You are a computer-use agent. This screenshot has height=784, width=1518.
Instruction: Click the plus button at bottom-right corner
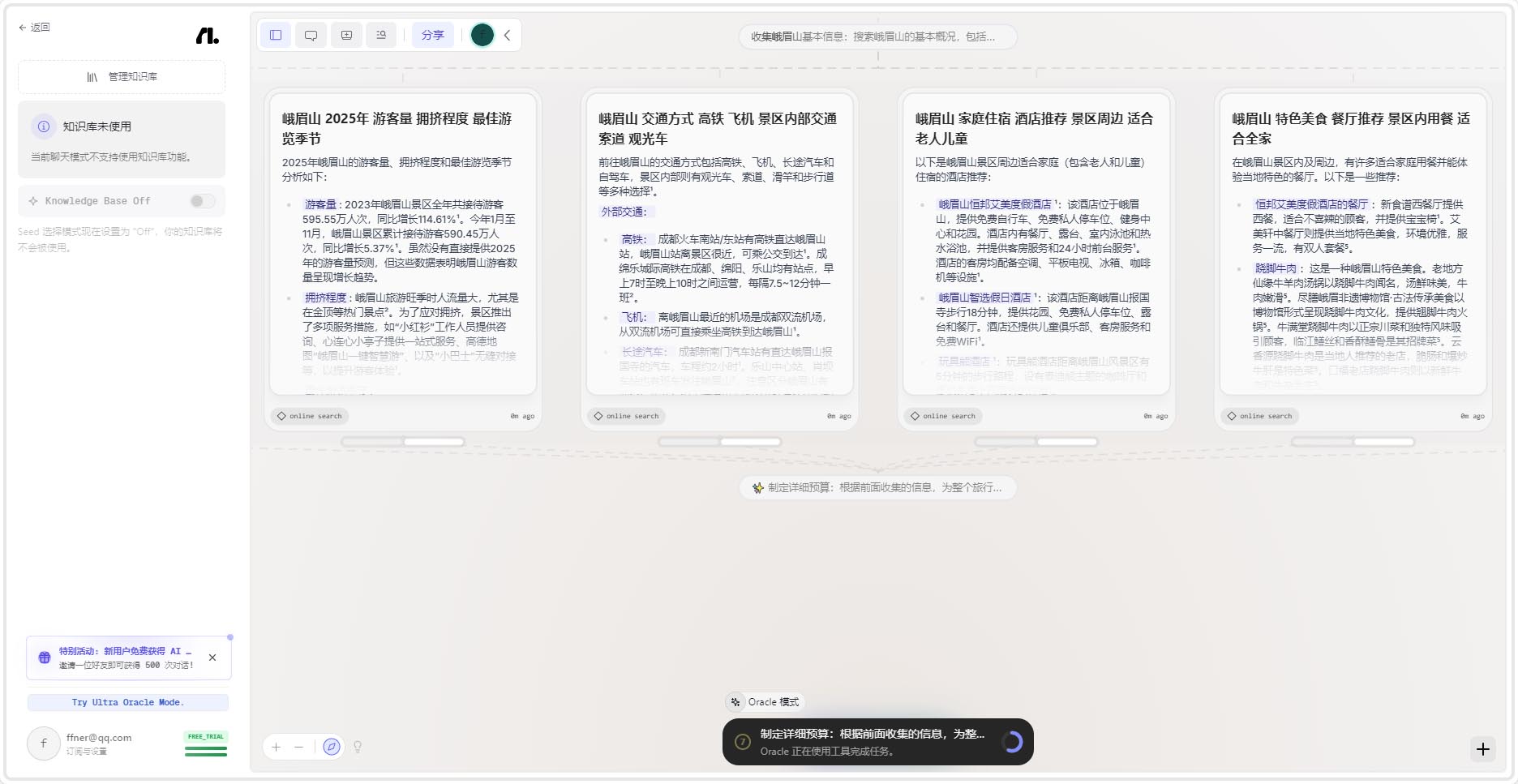(x=1483, y=749)
